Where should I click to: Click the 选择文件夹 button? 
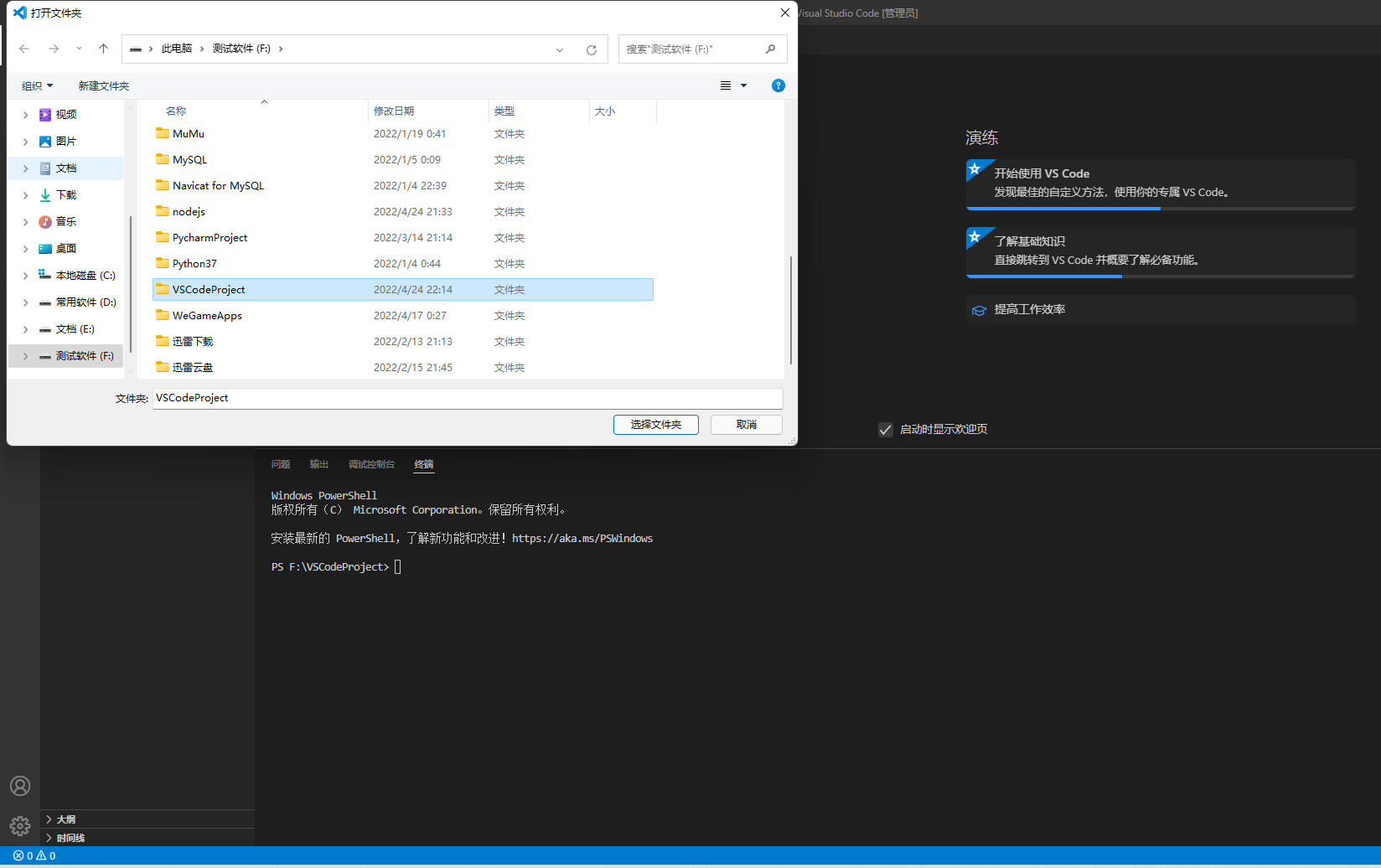click(656, 425)
